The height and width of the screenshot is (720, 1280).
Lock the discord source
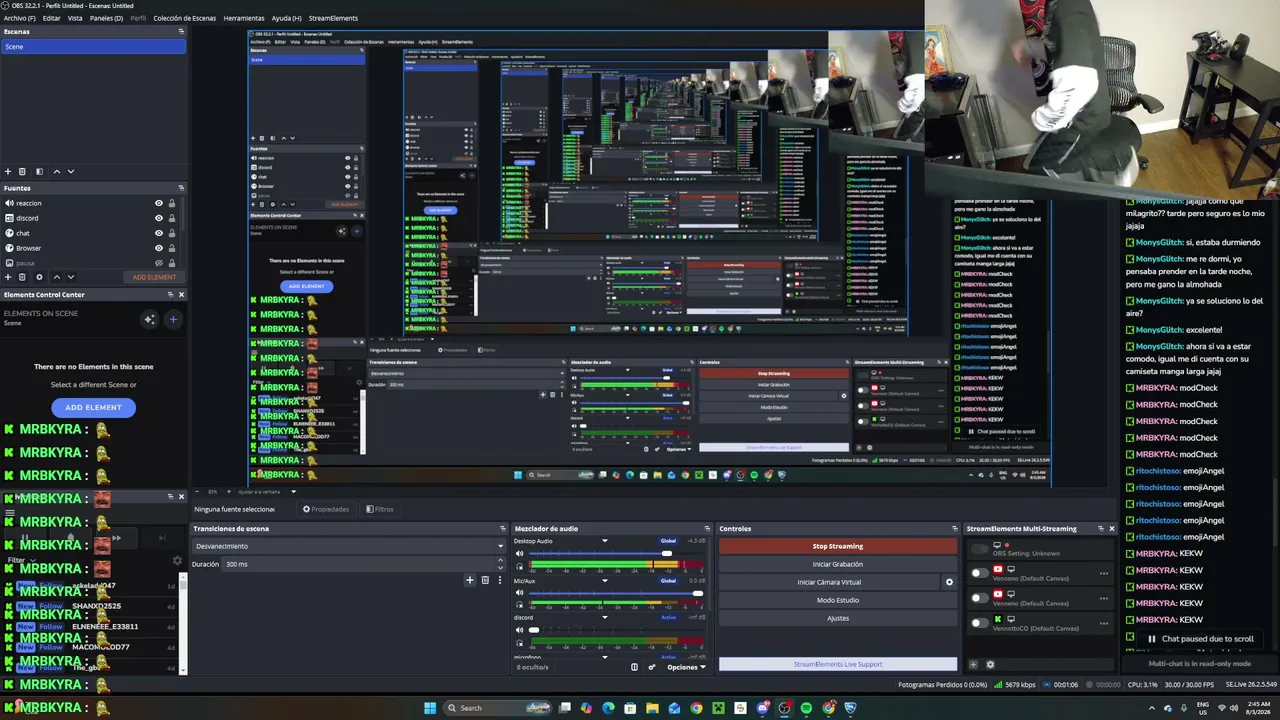(172, 218)
